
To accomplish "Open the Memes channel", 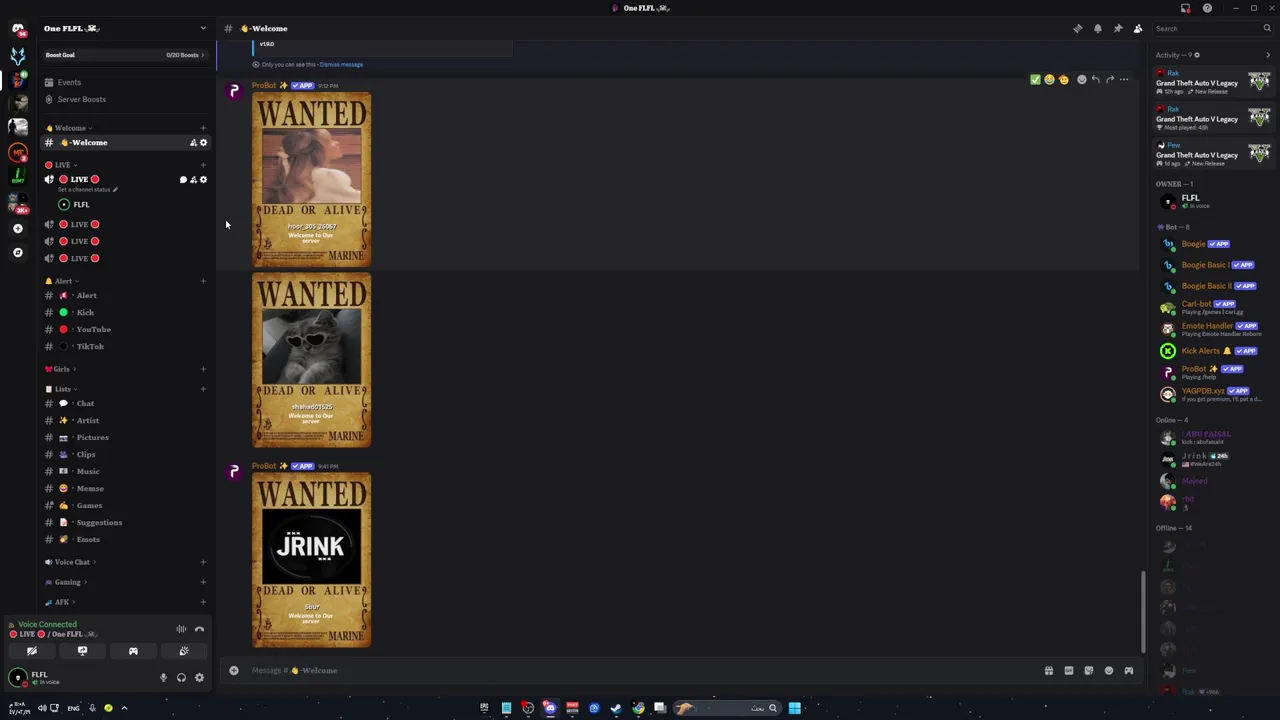I will tap(125, 488).
